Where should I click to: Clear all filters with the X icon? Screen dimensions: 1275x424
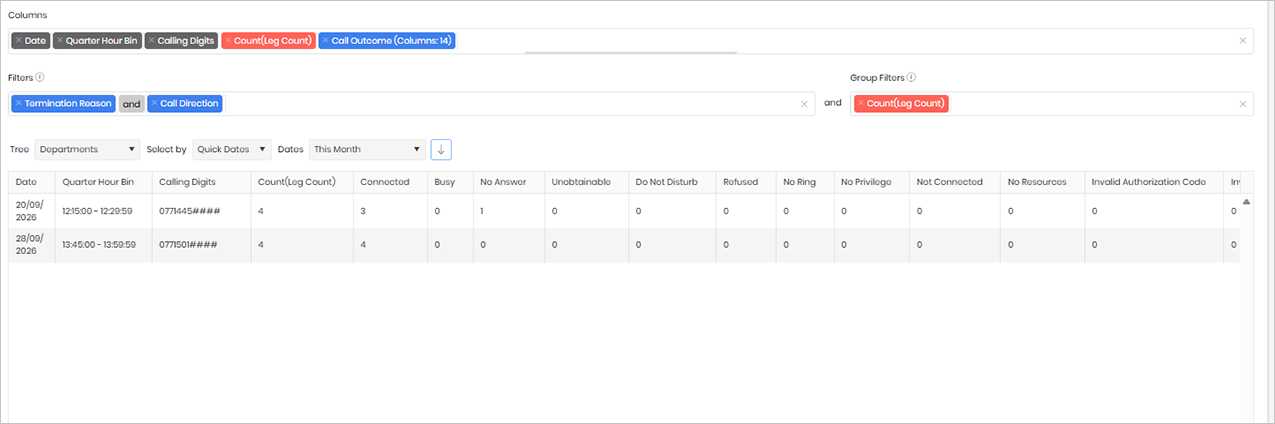pos(804,103)
